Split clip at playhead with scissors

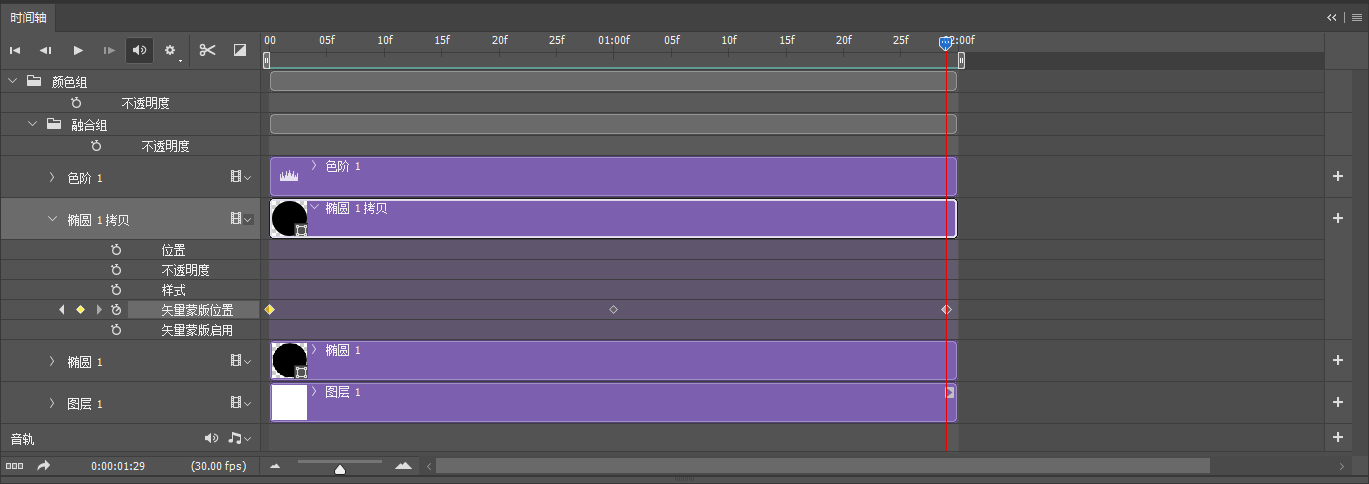tap(208, 50)
